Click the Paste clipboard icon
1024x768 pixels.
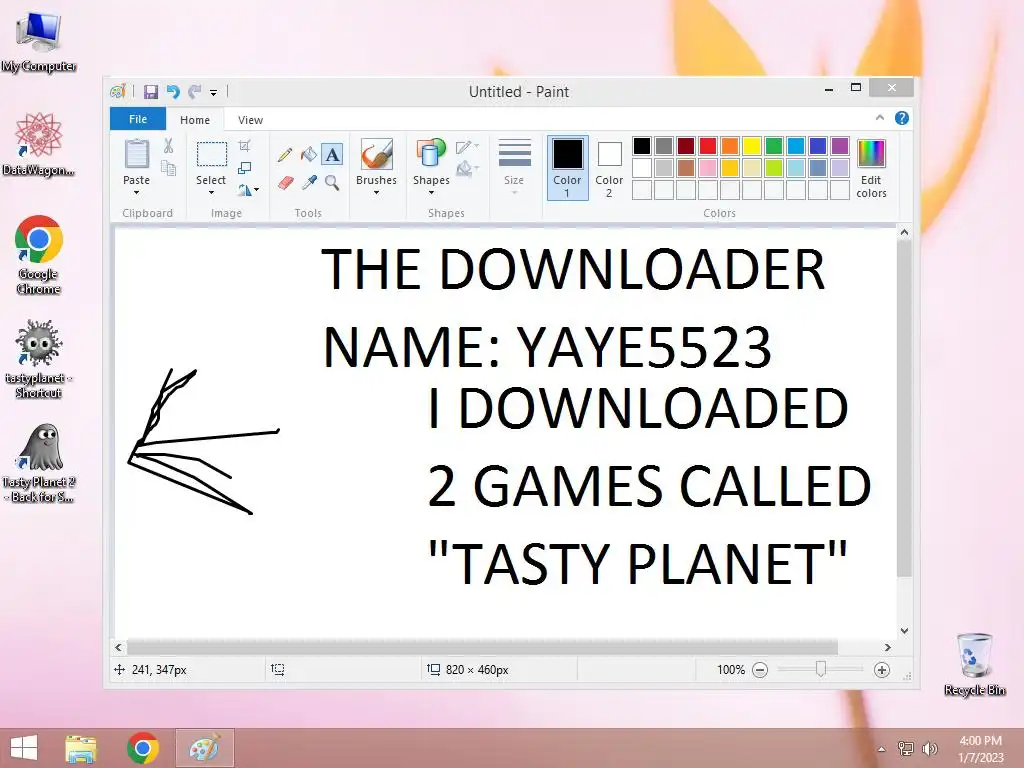pyautogui.click(x=136, y=155)
